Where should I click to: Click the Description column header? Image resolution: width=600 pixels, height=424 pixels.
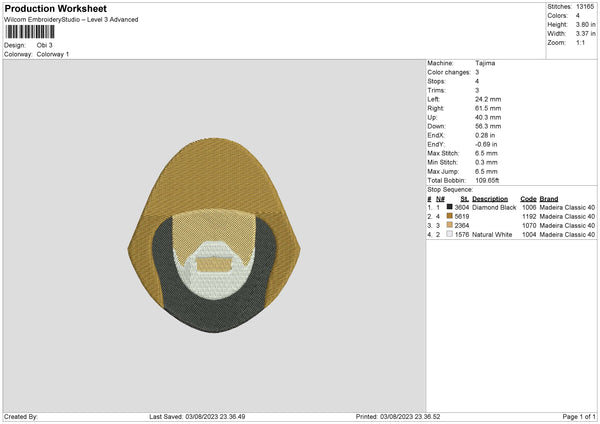(491, 199)
